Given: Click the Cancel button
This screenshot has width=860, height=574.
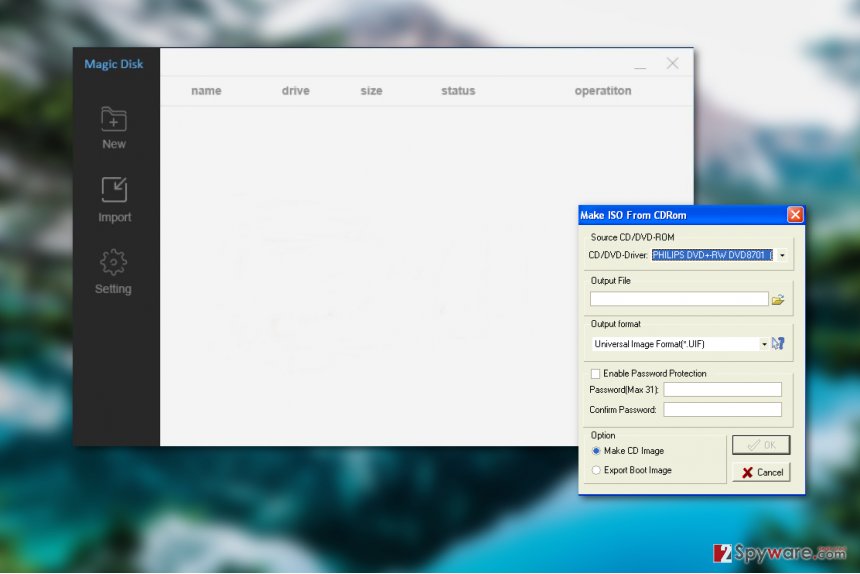Looking at the screenshot, I should [x=761, y=472].
